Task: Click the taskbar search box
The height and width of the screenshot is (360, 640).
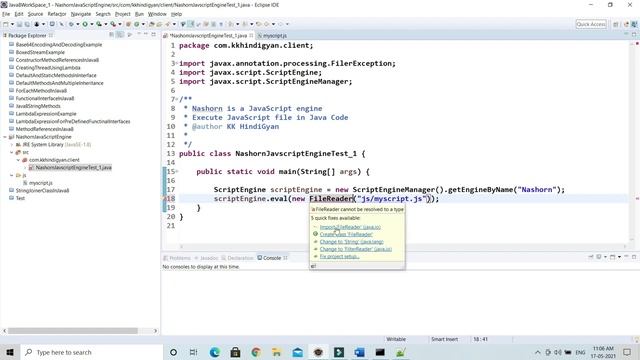Action: pyautogui.click(x=91, y=352)
